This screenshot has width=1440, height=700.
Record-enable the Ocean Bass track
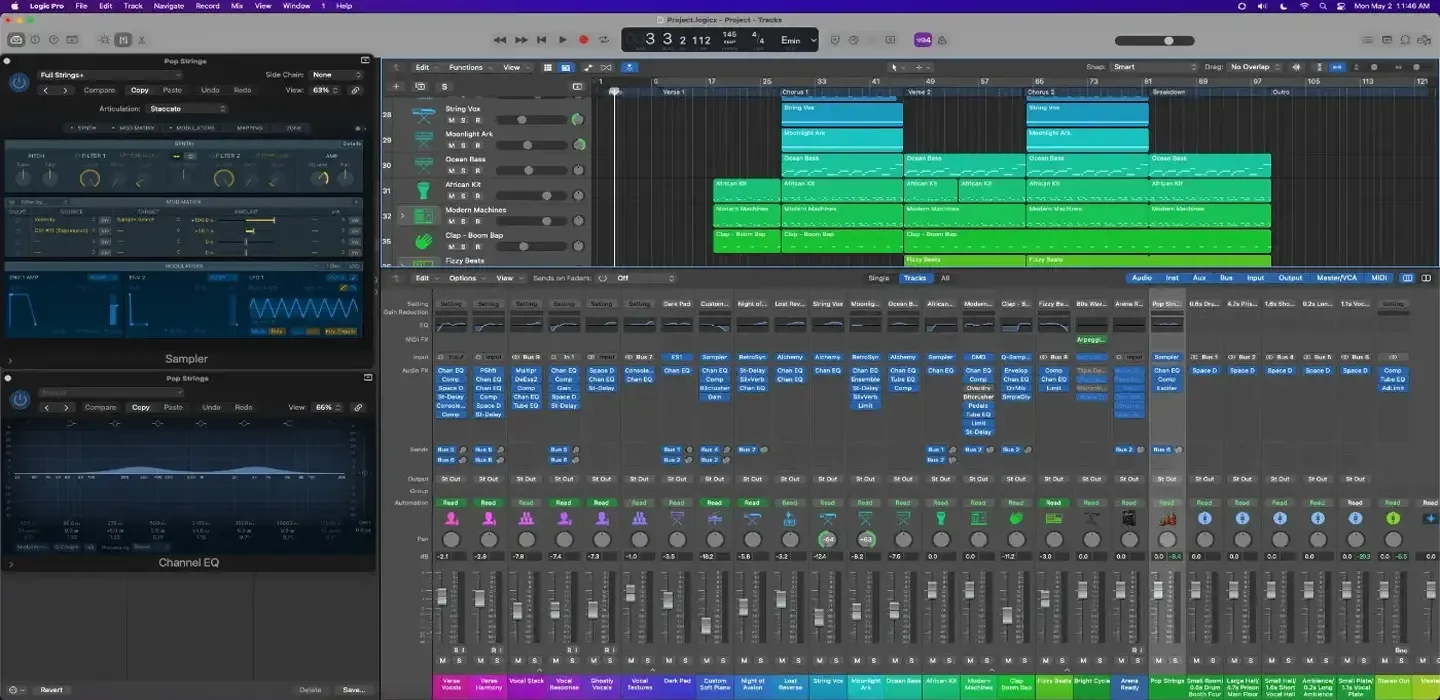[x=477, y=171]
